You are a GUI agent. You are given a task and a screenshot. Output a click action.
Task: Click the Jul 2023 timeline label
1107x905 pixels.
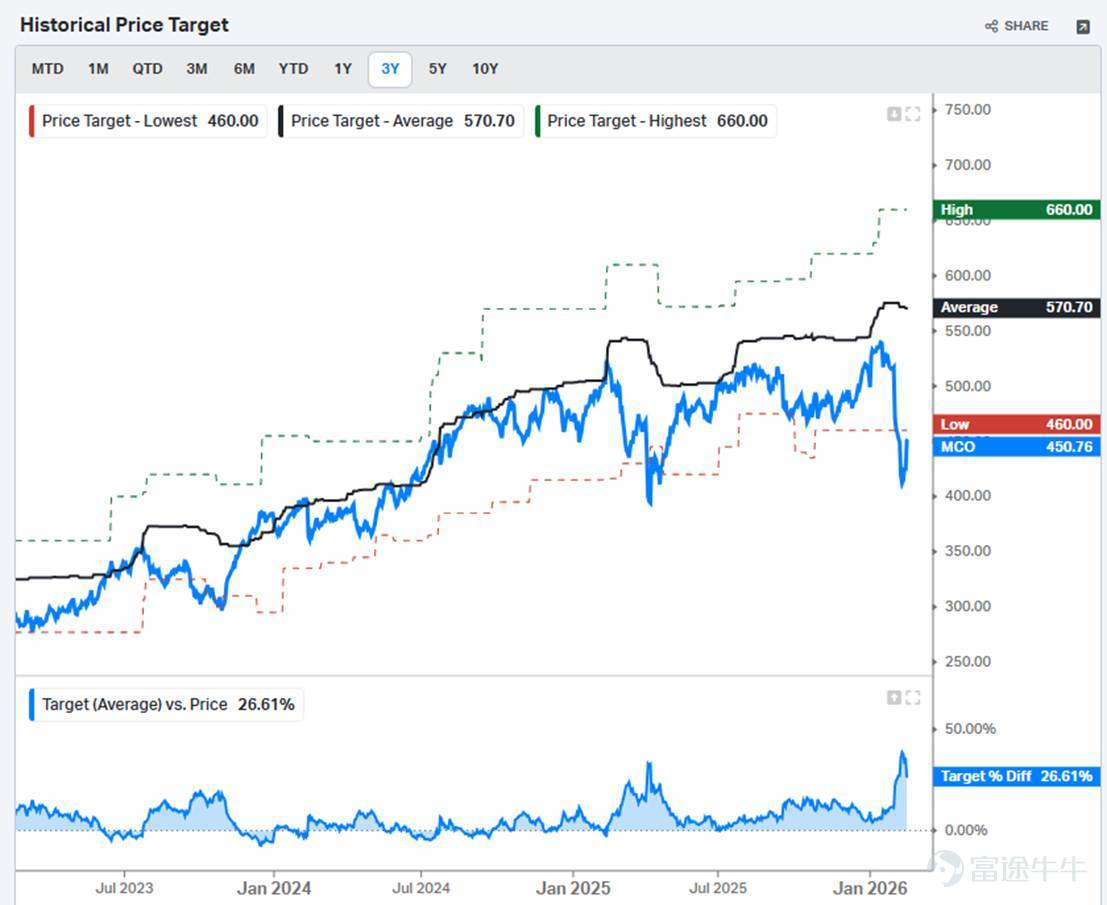click(124, 888)
